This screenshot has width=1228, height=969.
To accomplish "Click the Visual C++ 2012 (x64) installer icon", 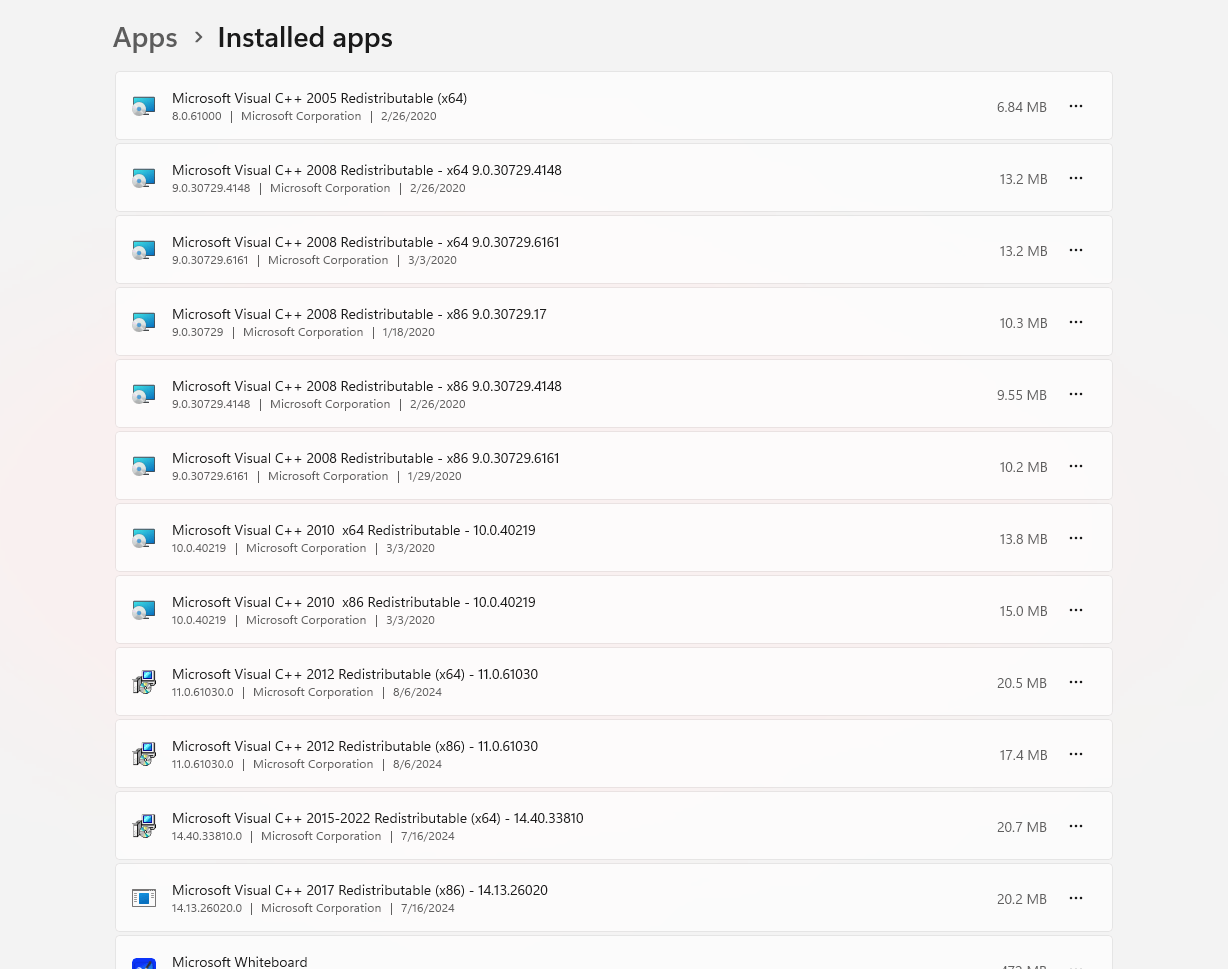I will (144, 682).
